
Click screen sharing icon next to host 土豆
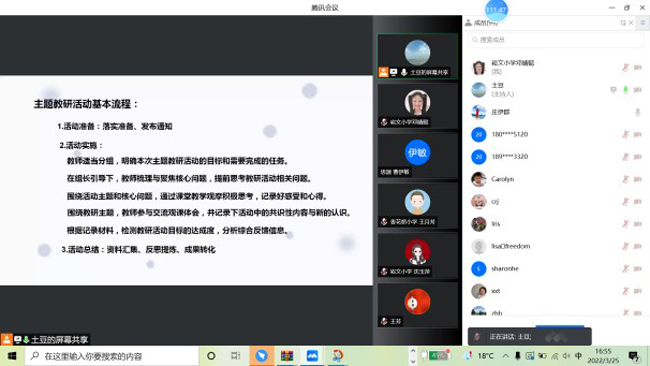click(x=613, y=90)
